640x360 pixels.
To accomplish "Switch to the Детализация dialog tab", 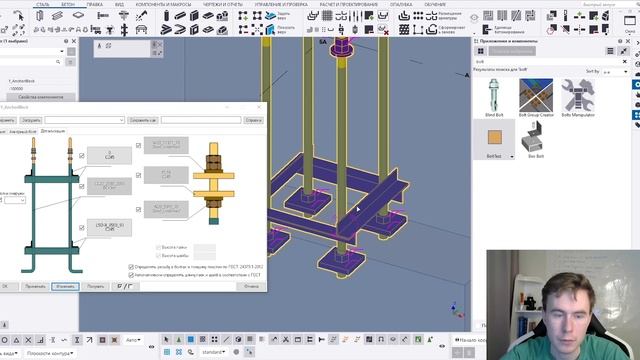I will pos(53,131).
